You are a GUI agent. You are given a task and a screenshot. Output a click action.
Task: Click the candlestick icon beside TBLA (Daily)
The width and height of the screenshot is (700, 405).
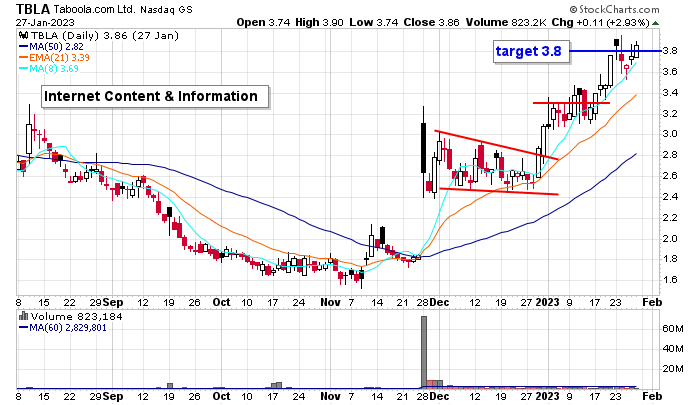pos(23,36)
